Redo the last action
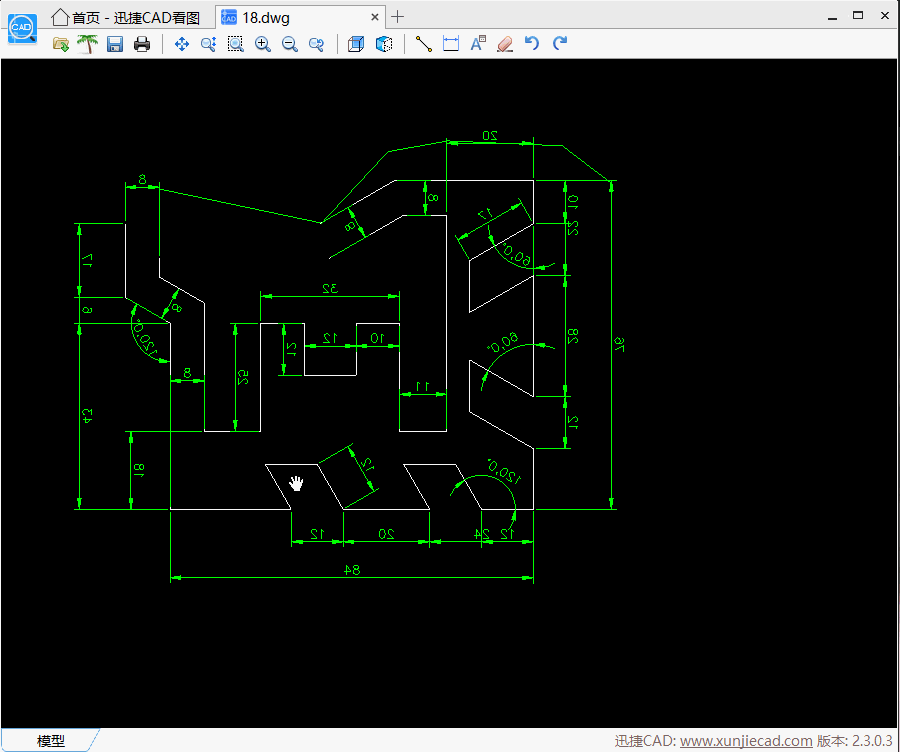The height and width of the screenshot is (752, 900). 560,44
